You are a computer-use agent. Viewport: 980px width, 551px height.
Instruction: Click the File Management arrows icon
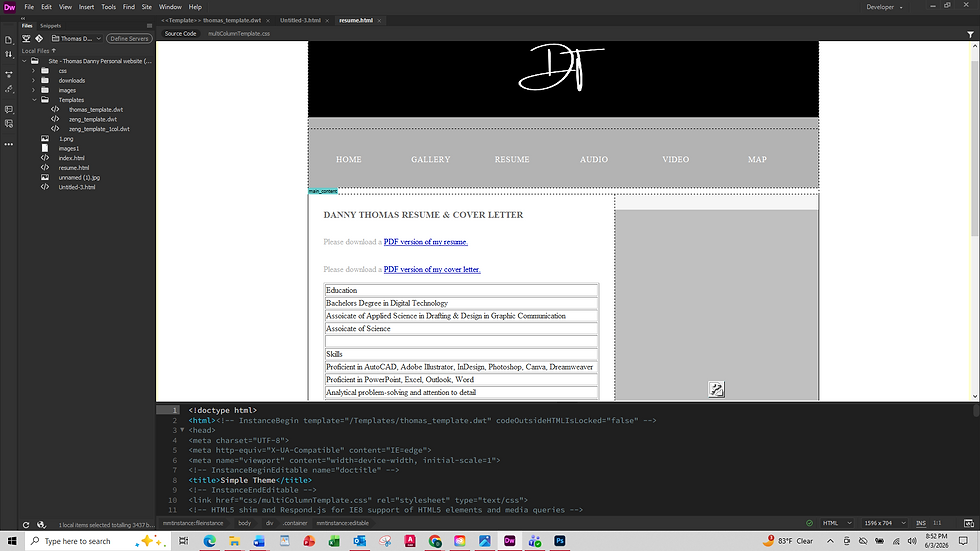coord(9,54)
